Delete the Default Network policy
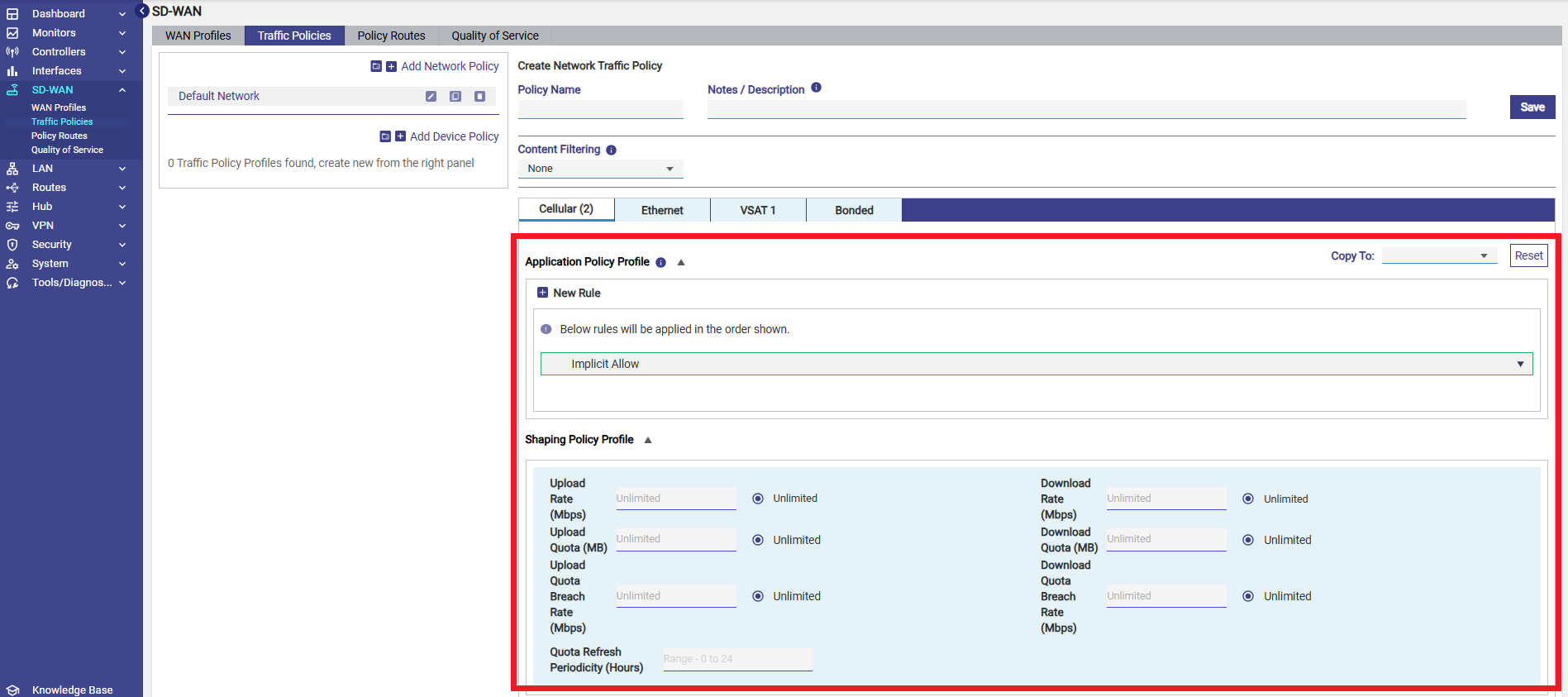The width and height of the screenshot is (1568, 697). click(479, 97)
